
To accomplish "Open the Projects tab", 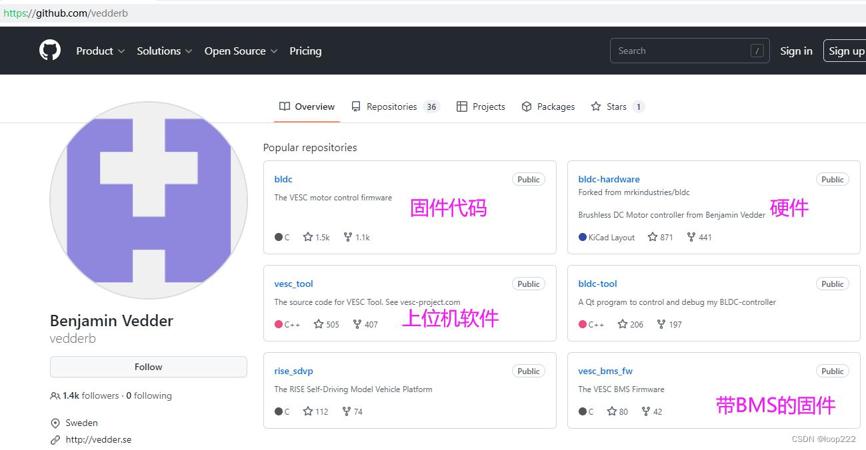I will tap(480, 107).
